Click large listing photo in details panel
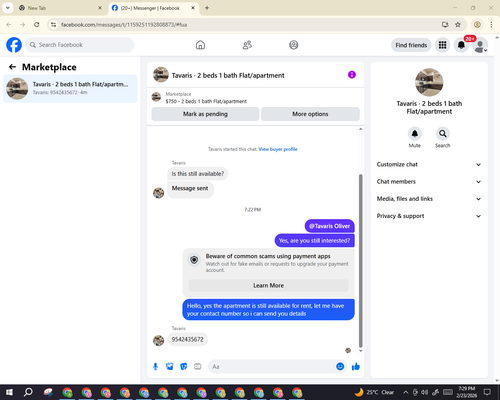The width and height of the screenshot is (500, 400). tap(429, 82)
